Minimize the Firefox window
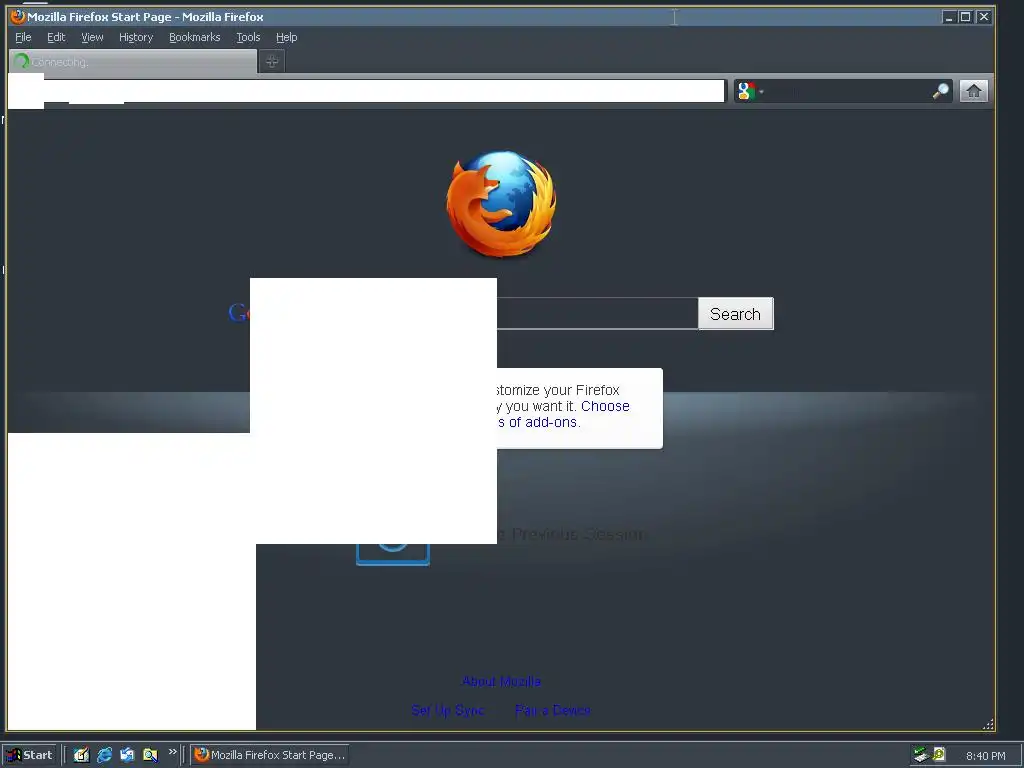This screenshot has height=768, width=1024. coord(949,17)
